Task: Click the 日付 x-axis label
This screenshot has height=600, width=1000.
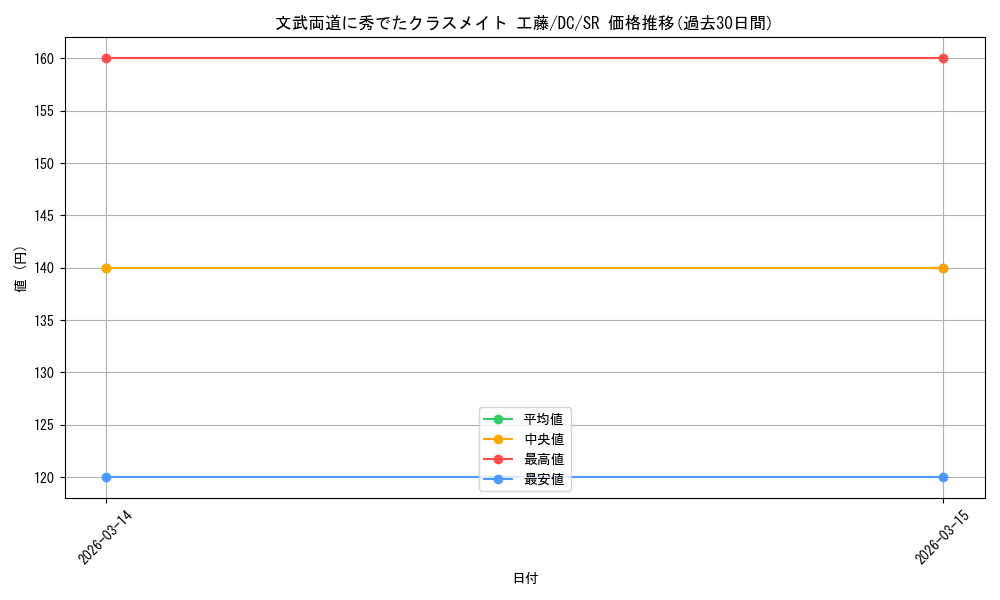Action: [x=525, y=578]
